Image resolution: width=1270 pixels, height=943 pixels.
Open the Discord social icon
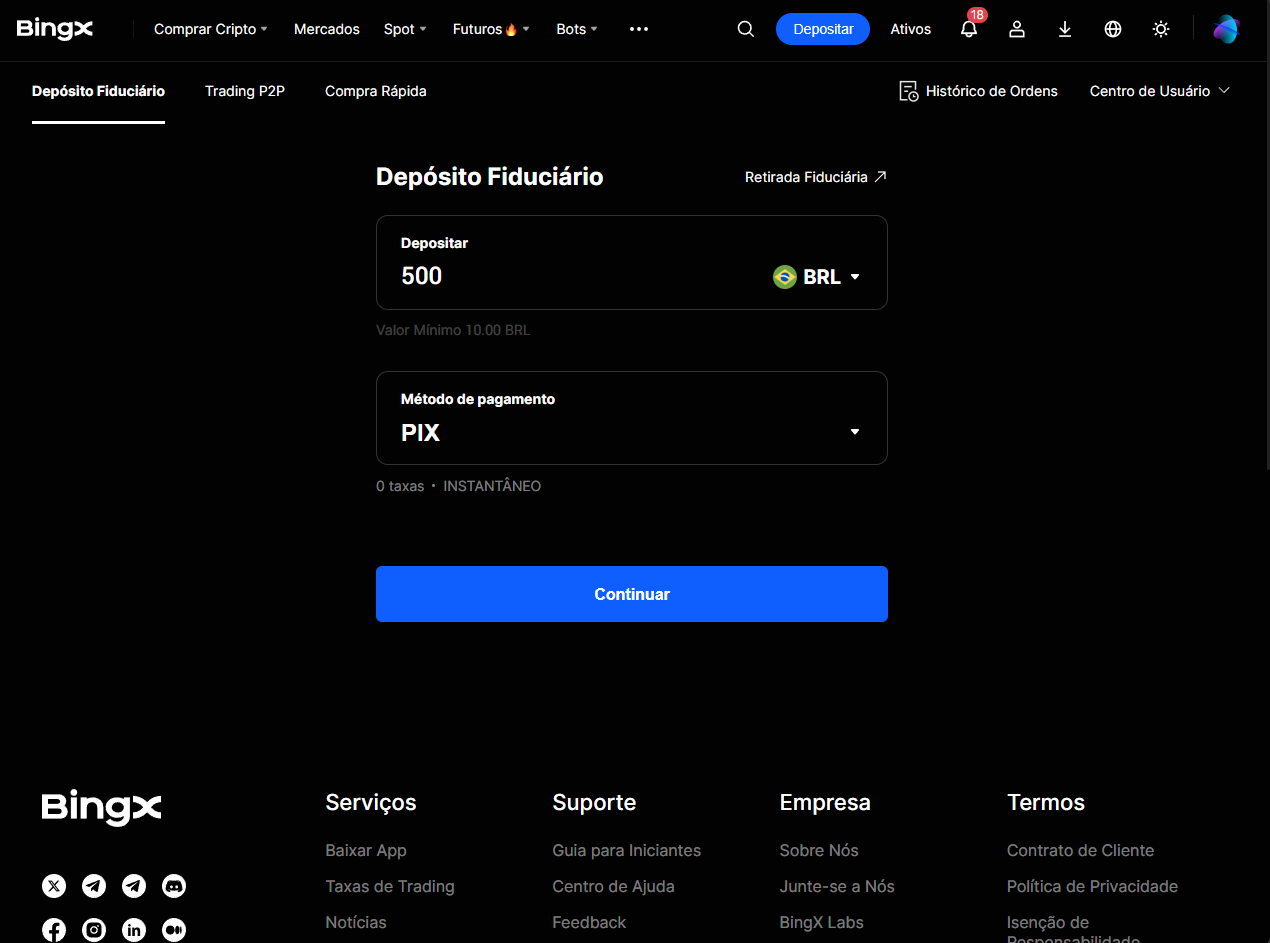[x=174, y=886]
